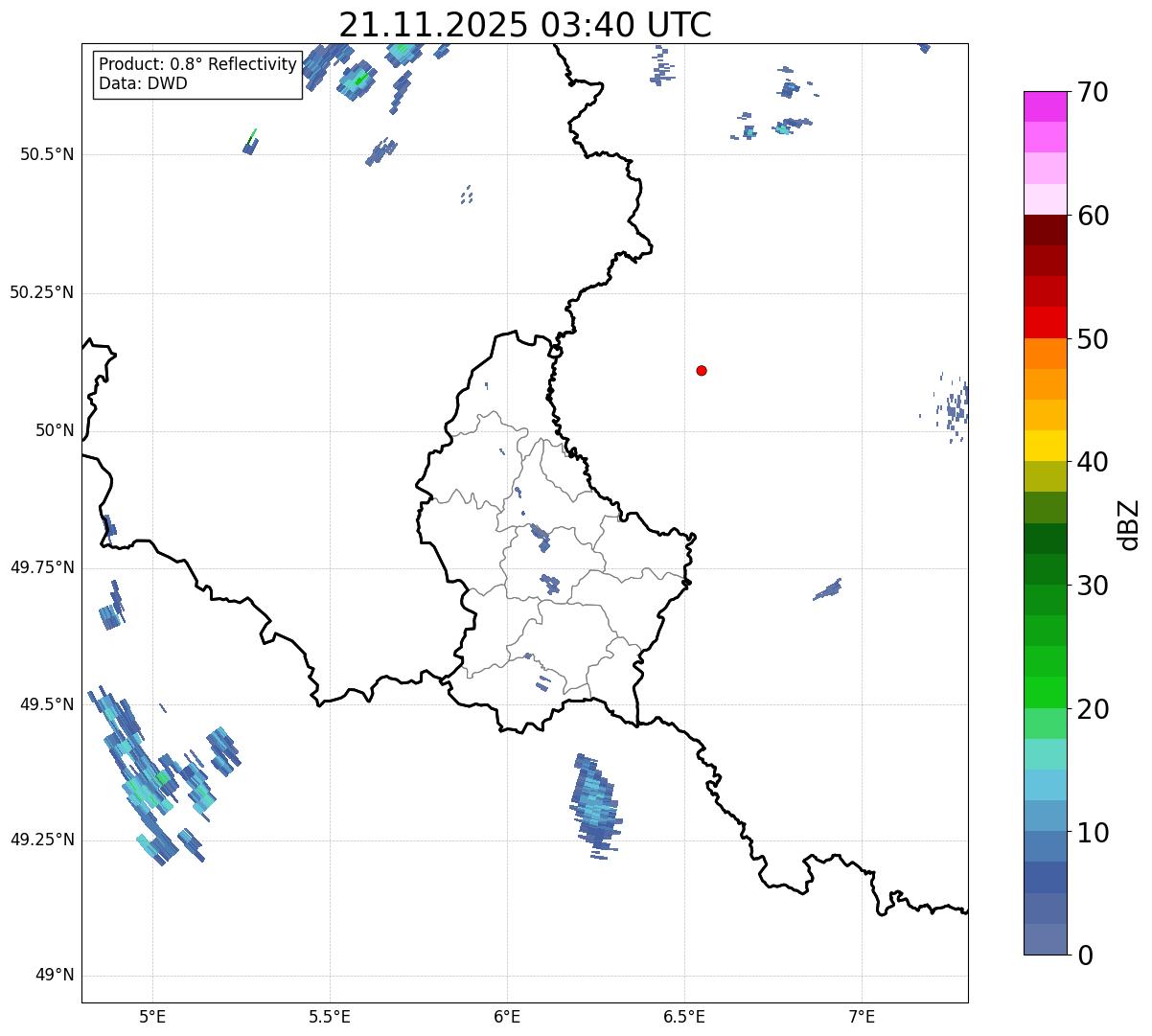Click the colorbar tick label "60"
The height and width of the screenshot is (1036, 1152).
coord(1094,216)
